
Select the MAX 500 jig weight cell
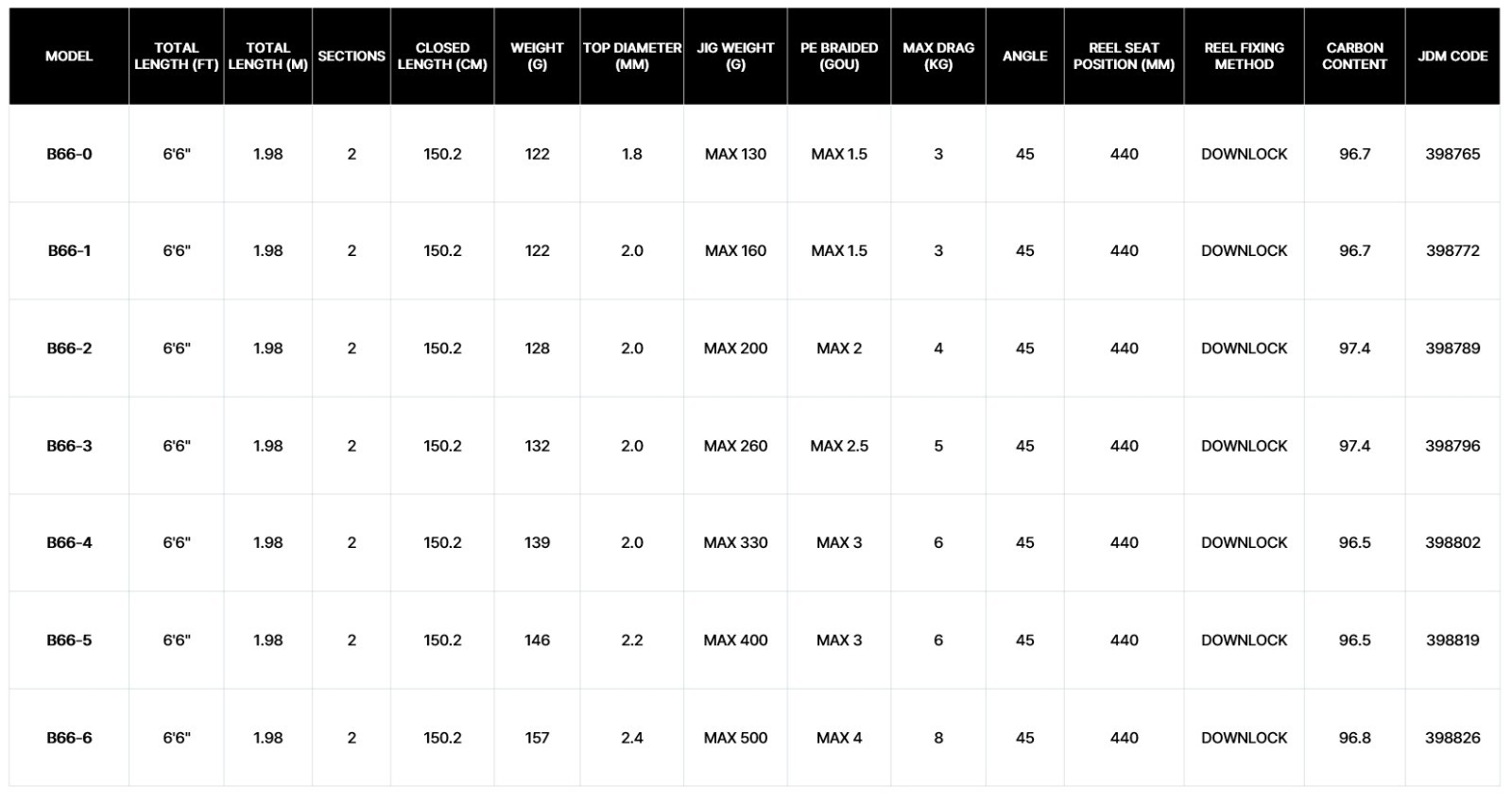(x=735, y=738)
